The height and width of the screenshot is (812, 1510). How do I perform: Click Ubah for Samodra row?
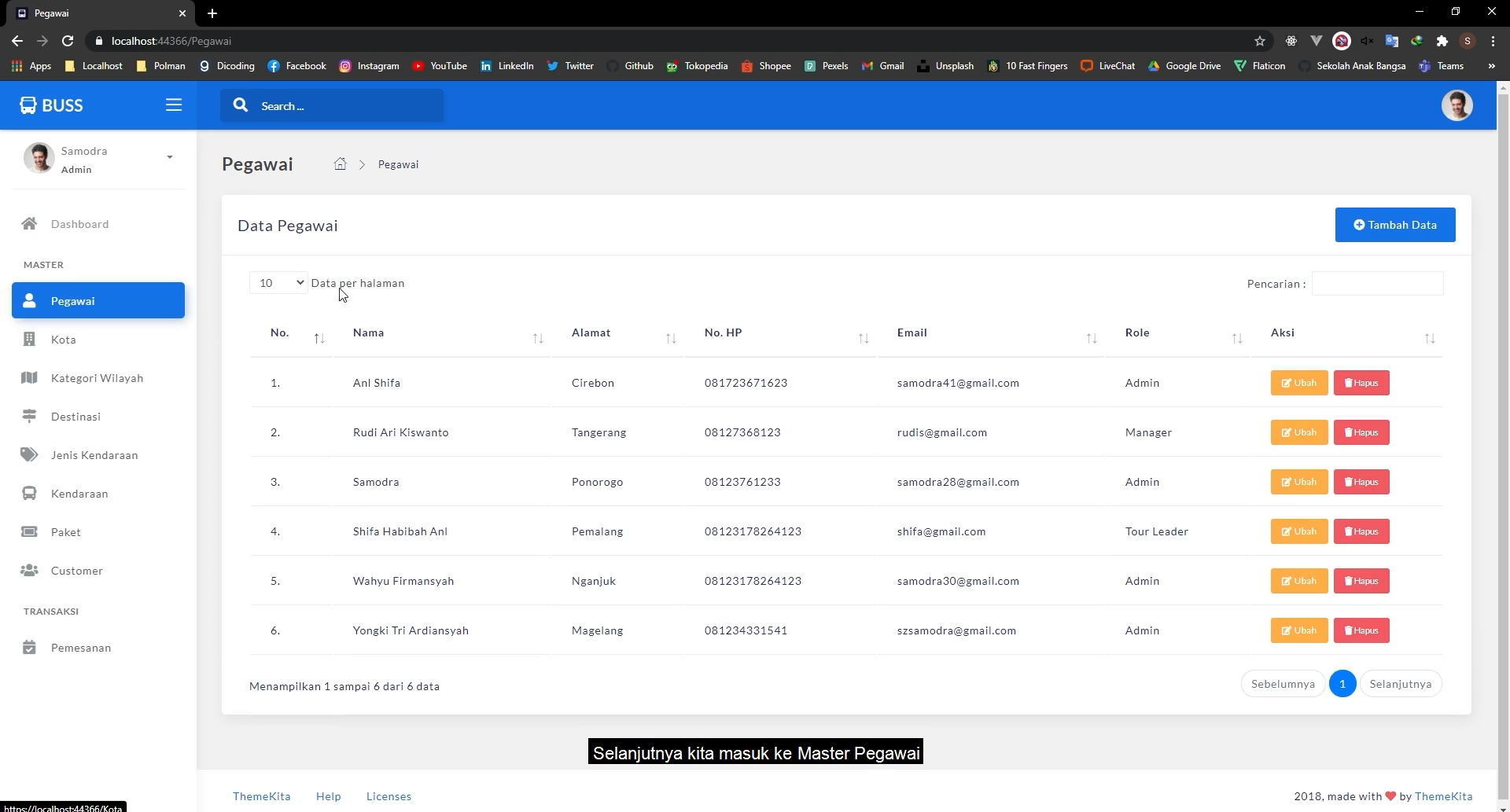click(1299, 482)
